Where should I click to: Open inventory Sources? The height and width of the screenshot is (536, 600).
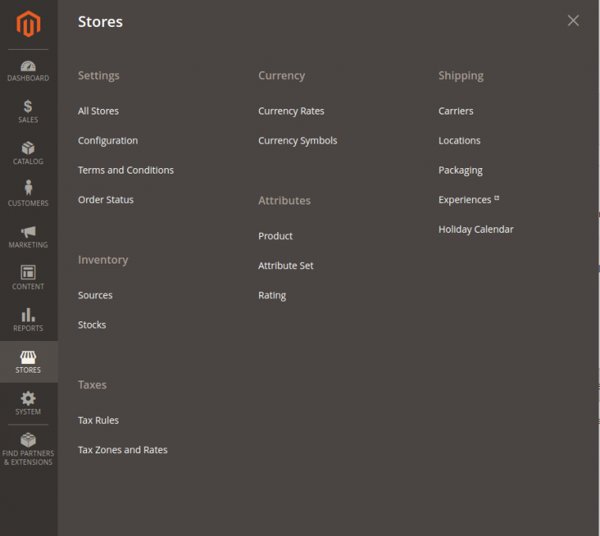tap(95, 295)
